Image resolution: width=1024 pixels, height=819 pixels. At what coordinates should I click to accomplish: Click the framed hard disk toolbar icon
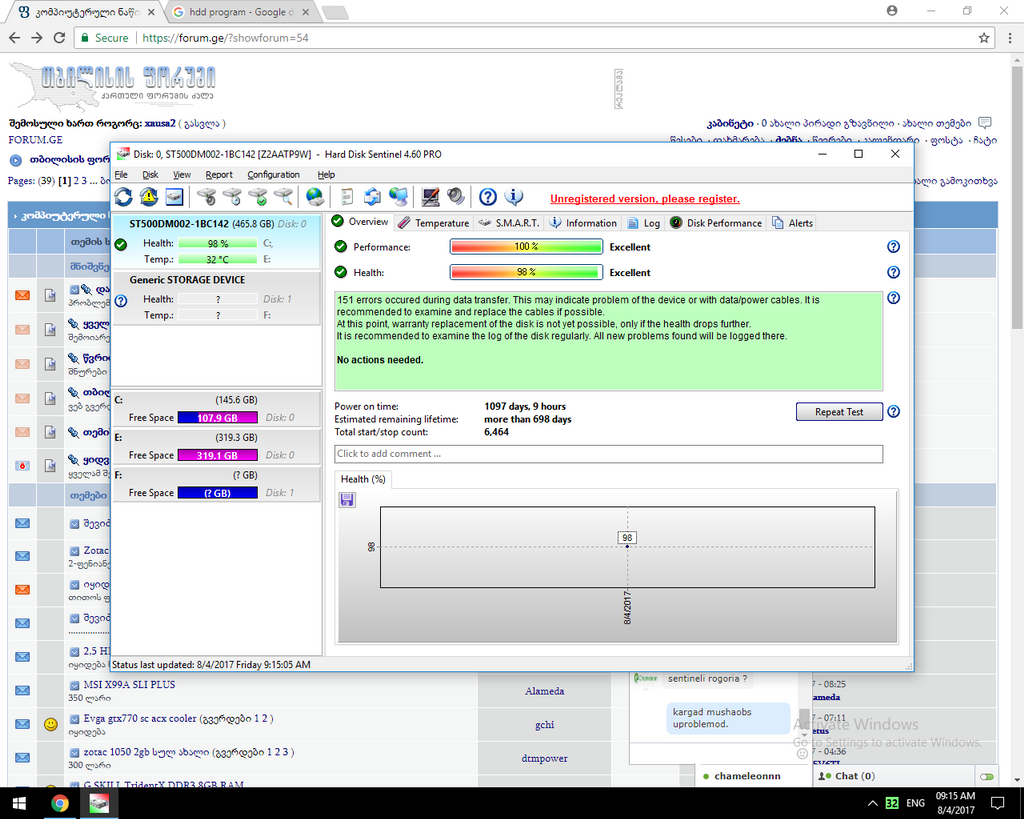pos(174,197)
